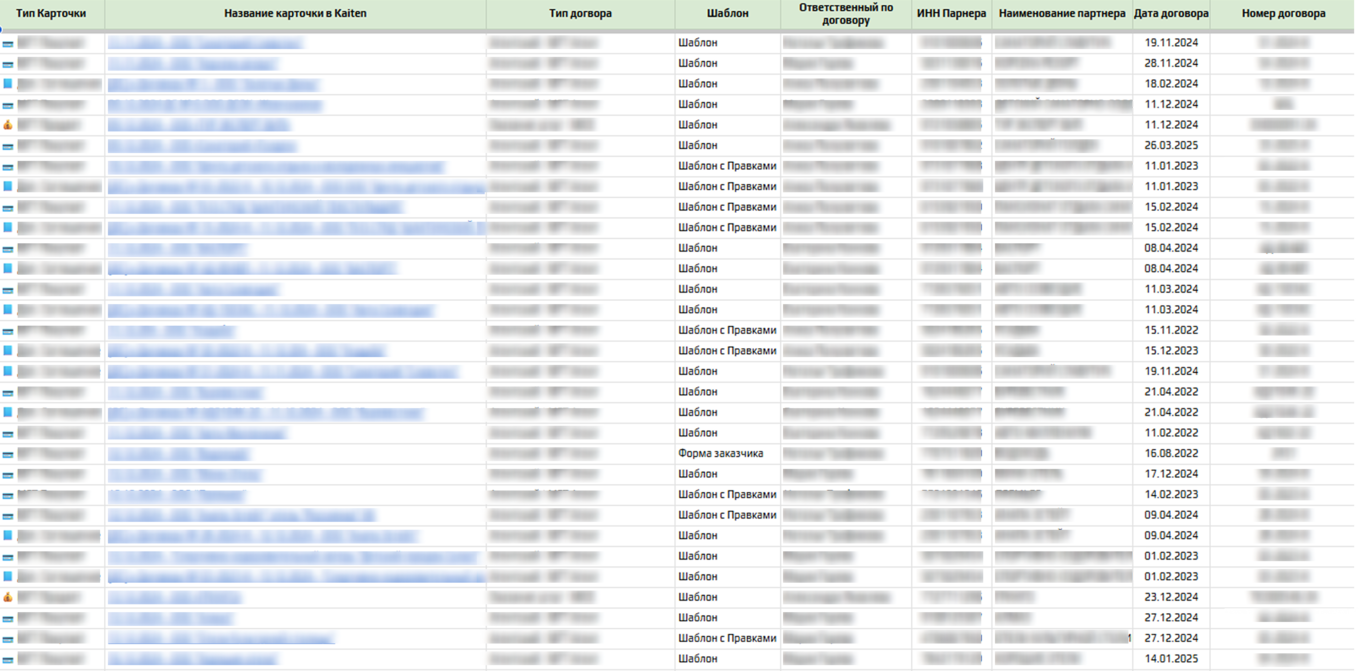Click the Тип Карточки column header
This screenshot has height=671, width=1360.
52,14
